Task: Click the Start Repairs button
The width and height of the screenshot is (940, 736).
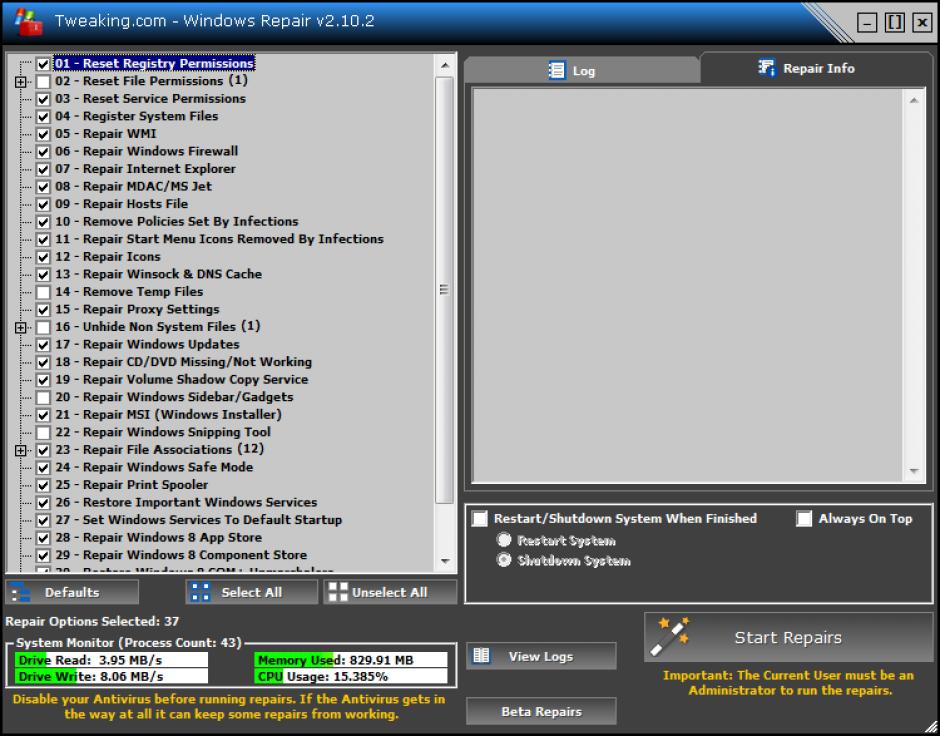Action: [x=788, y=637]
